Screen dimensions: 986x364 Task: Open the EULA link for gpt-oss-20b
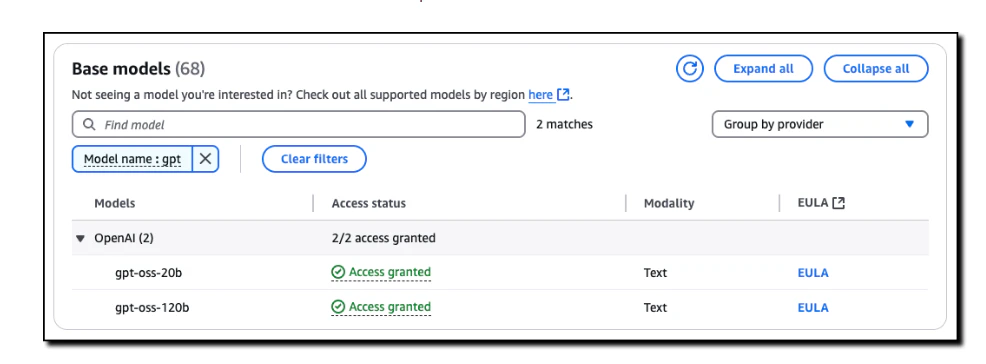(813, 273)
